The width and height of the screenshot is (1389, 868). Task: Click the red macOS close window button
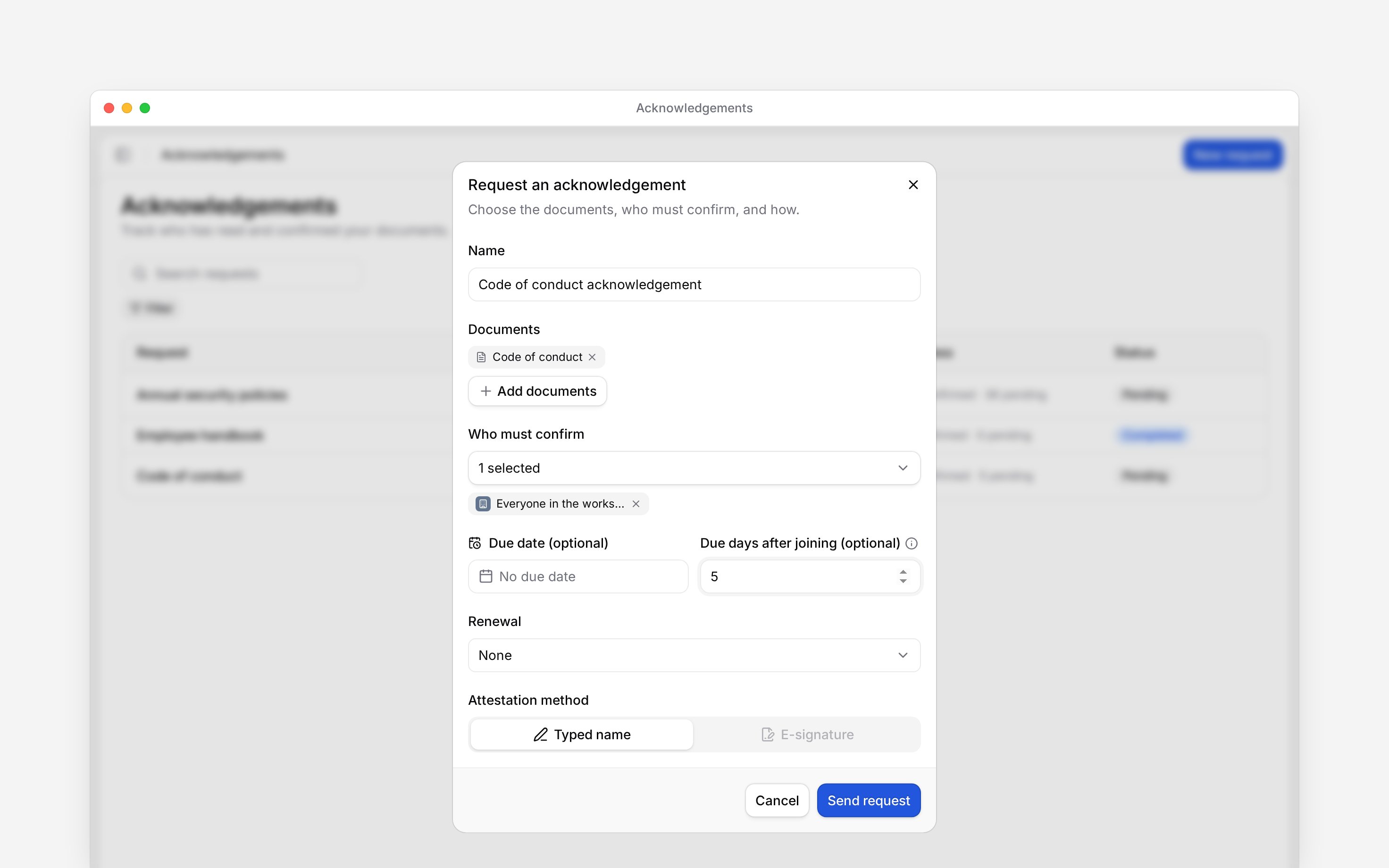point(109,108)
